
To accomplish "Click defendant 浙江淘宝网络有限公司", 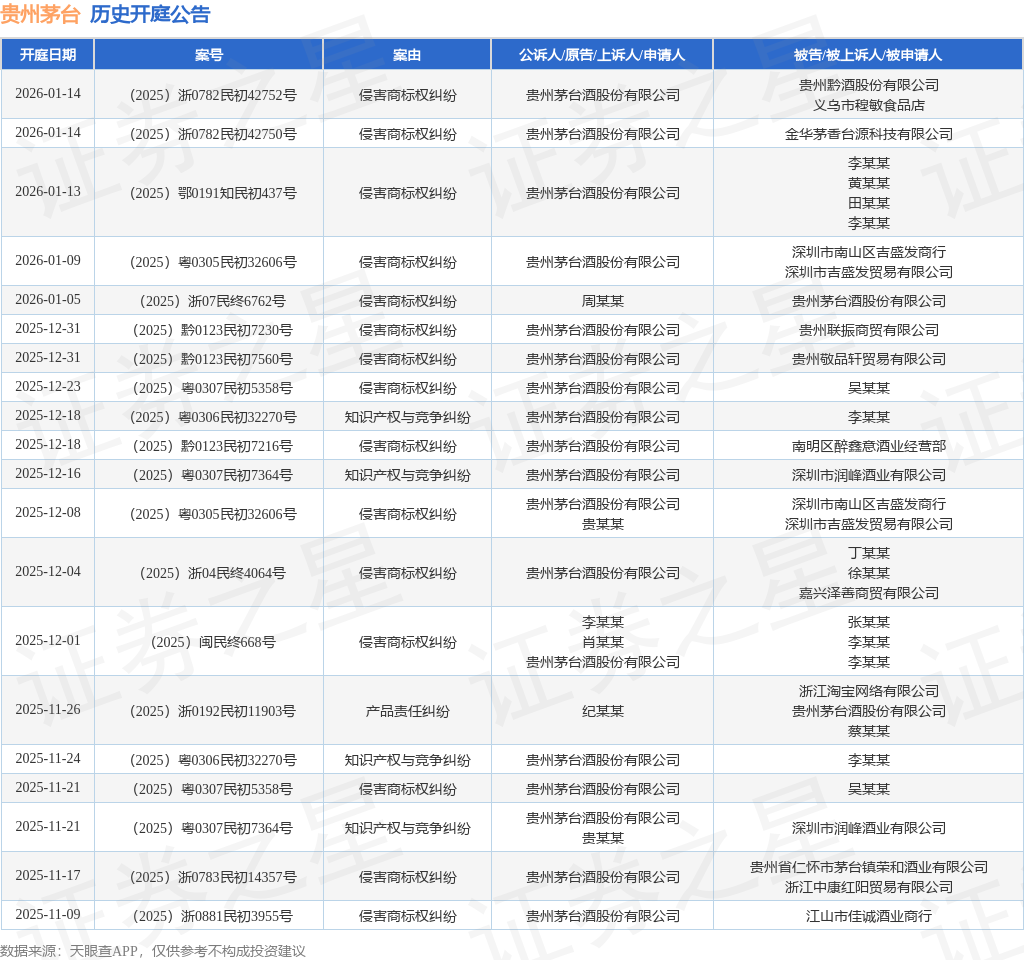I will (x=869, y=691).
